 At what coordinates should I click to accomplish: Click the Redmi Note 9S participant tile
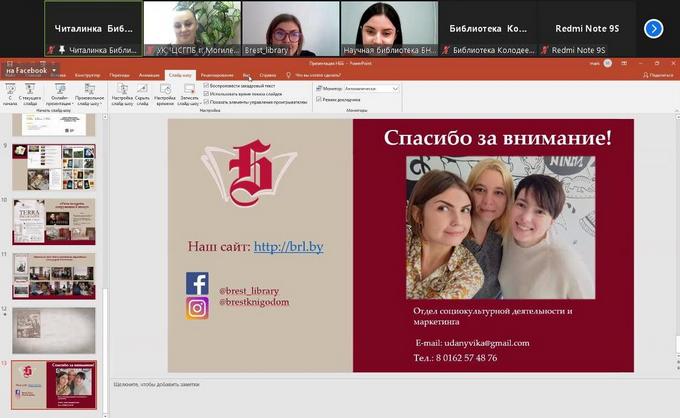587,29
